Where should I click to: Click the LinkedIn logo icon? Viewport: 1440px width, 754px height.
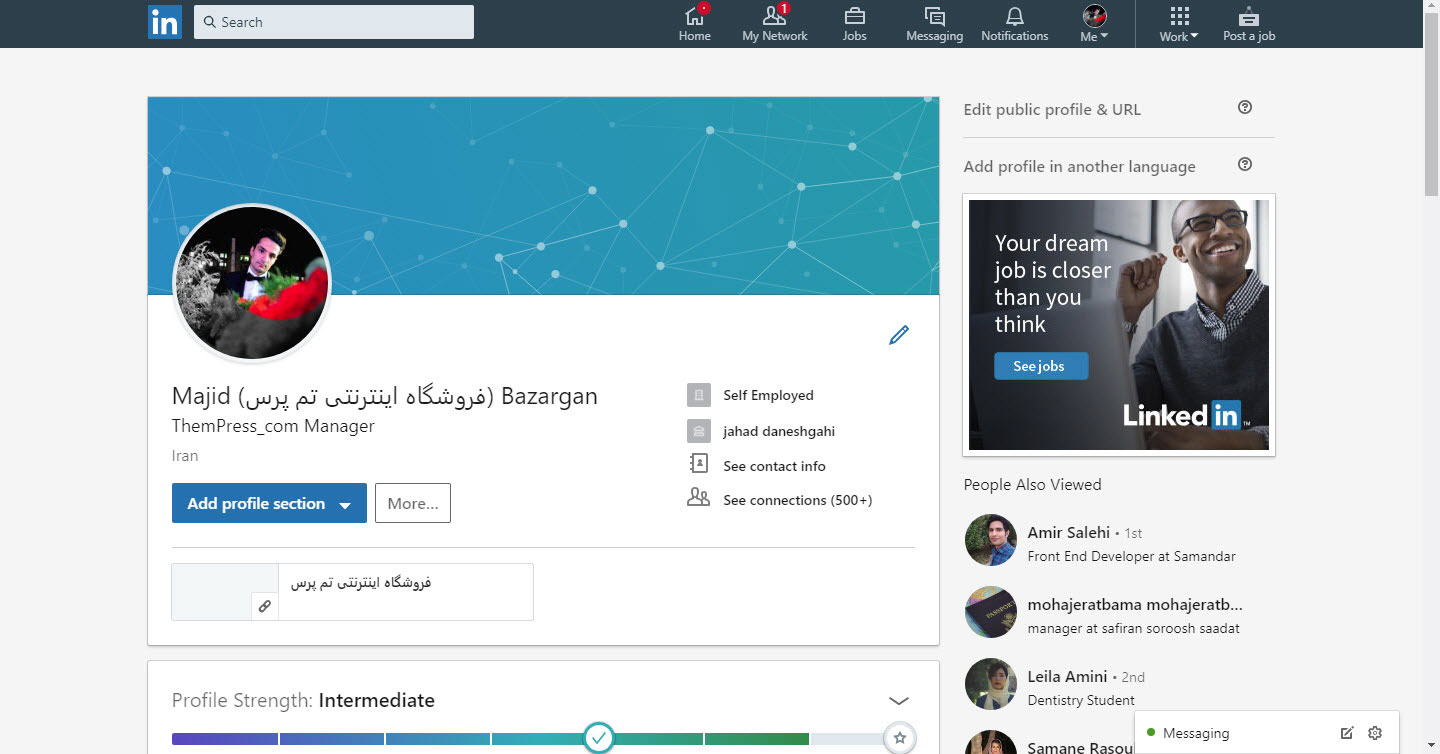pos(164,22)
